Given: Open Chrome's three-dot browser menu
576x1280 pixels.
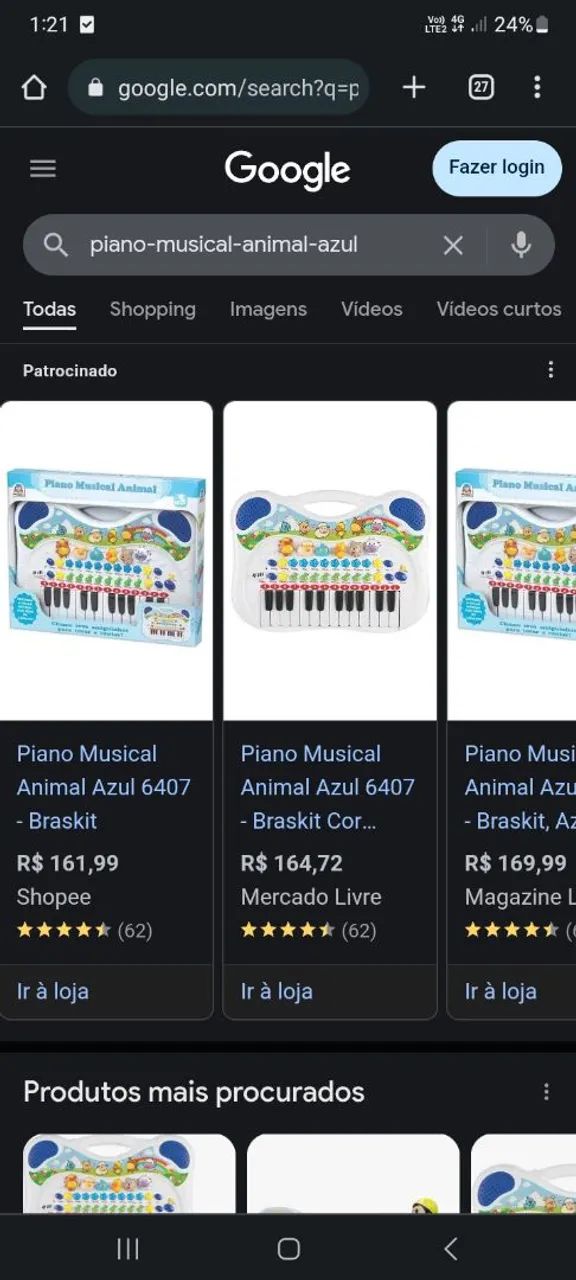Looking at the screenshot, I should [538, 87].
